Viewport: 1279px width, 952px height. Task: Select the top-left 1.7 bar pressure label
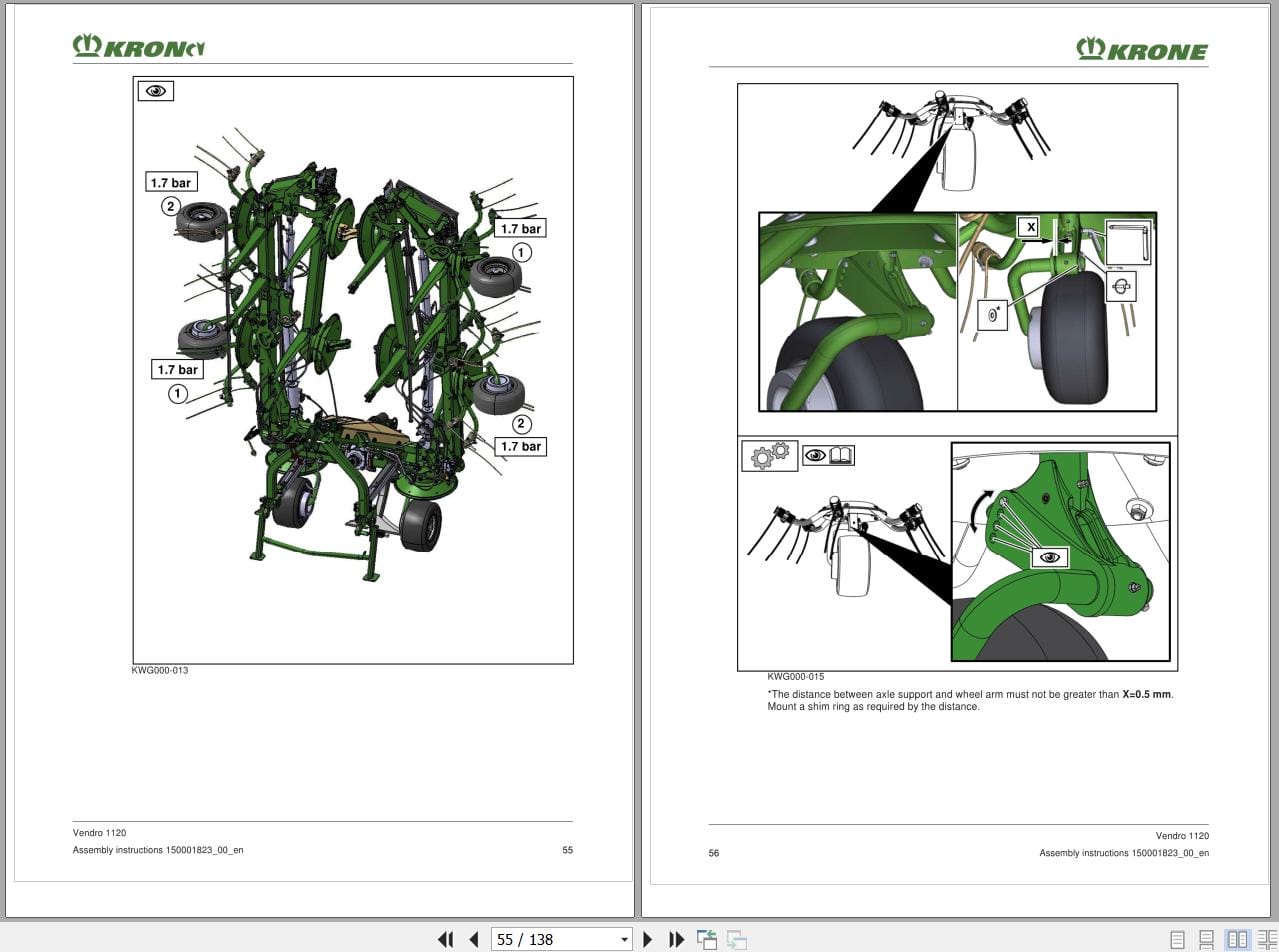tap(171, 181)
